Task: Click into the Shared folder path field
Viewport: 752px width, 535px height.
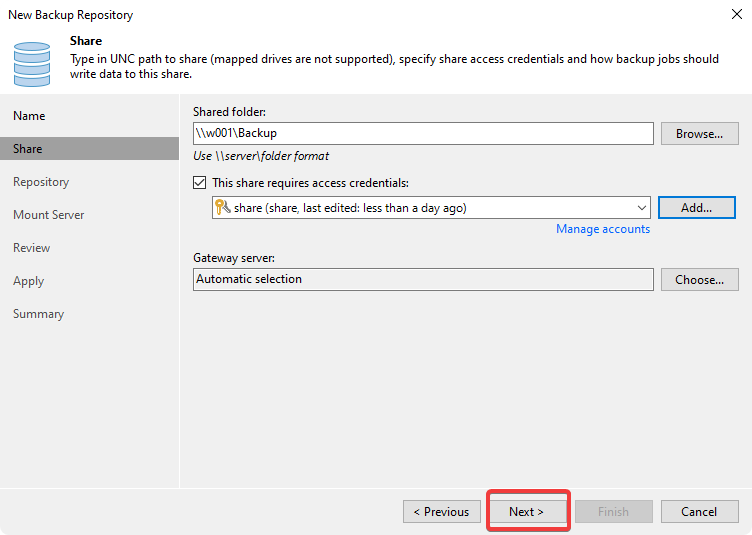Action: tap(423, 133)
